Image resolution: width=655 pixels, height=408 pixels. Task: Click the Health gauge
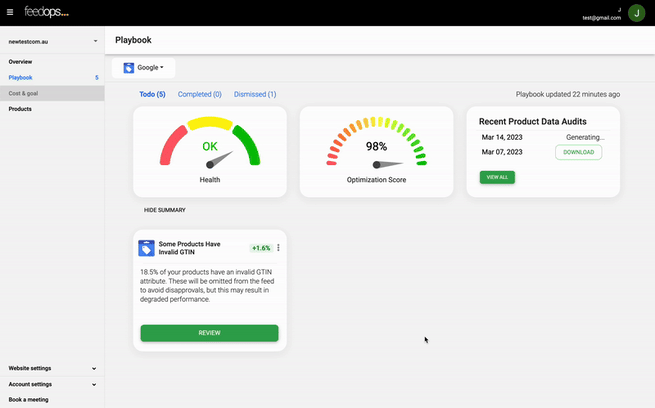click(x=210, y=144)
